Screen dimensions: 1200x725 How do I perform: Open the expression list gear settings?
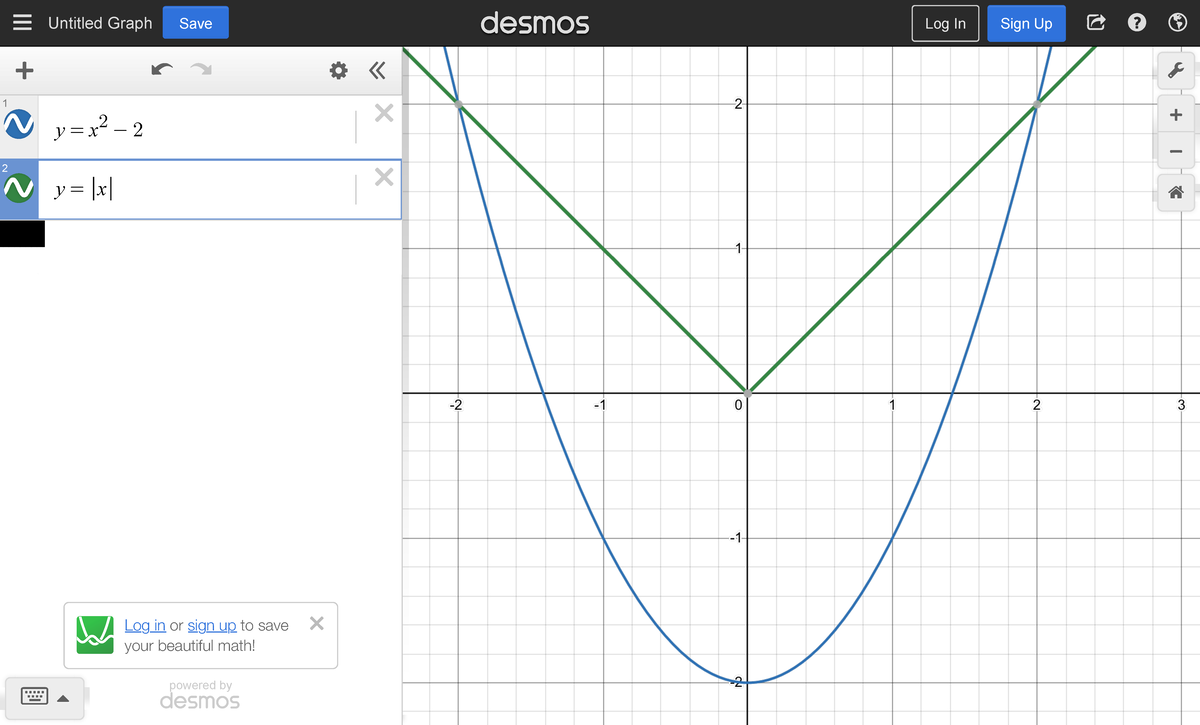tap(337, 70)
